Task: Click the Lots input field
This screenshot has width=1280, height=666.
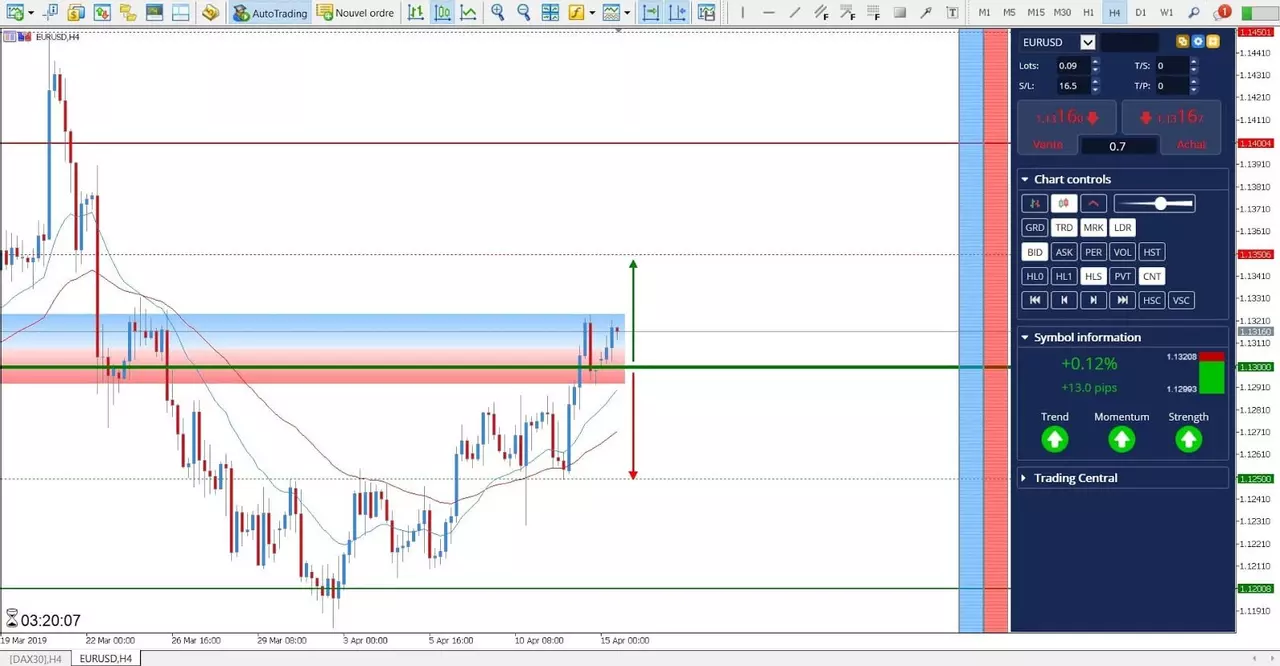Action: (x=1072, y=65)
